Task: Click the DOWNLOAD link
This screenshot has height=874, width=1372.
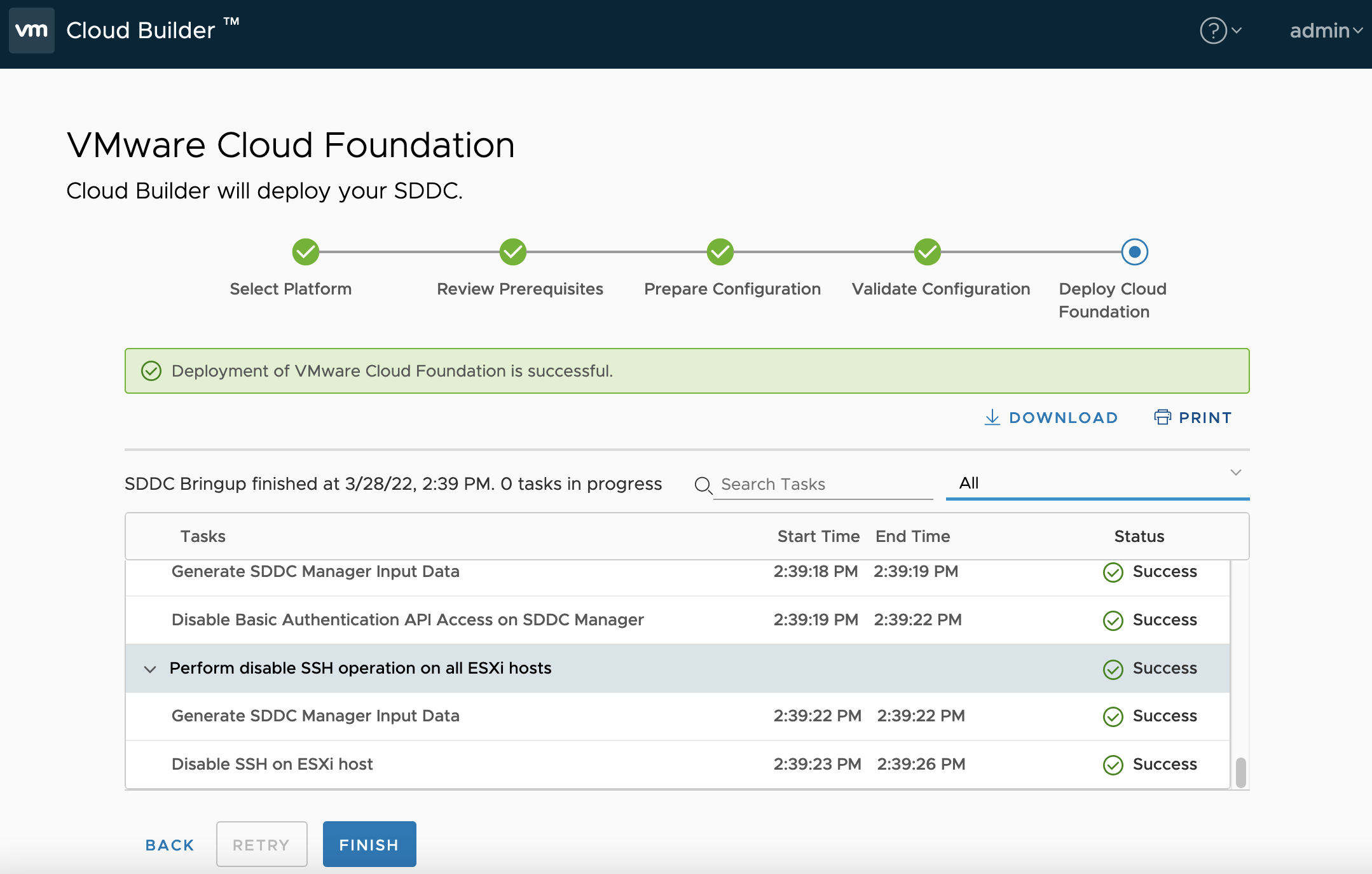Action: point(1063,418)
